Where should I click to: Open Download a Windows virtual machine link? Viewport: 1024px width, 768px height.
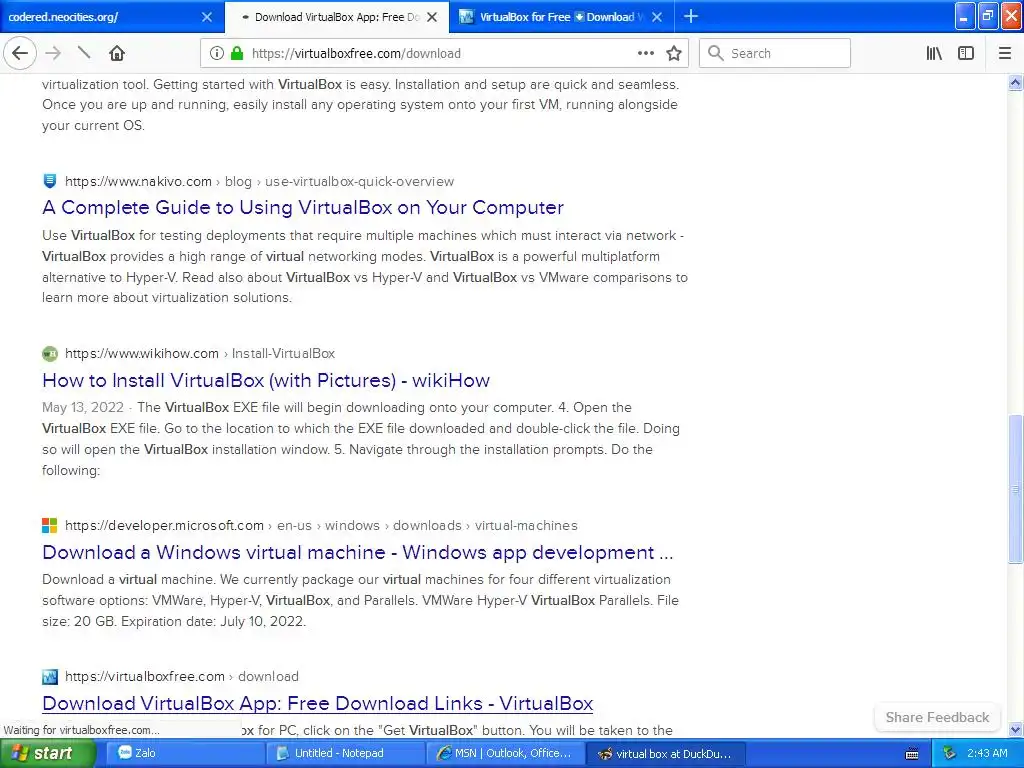coord(357,552)
